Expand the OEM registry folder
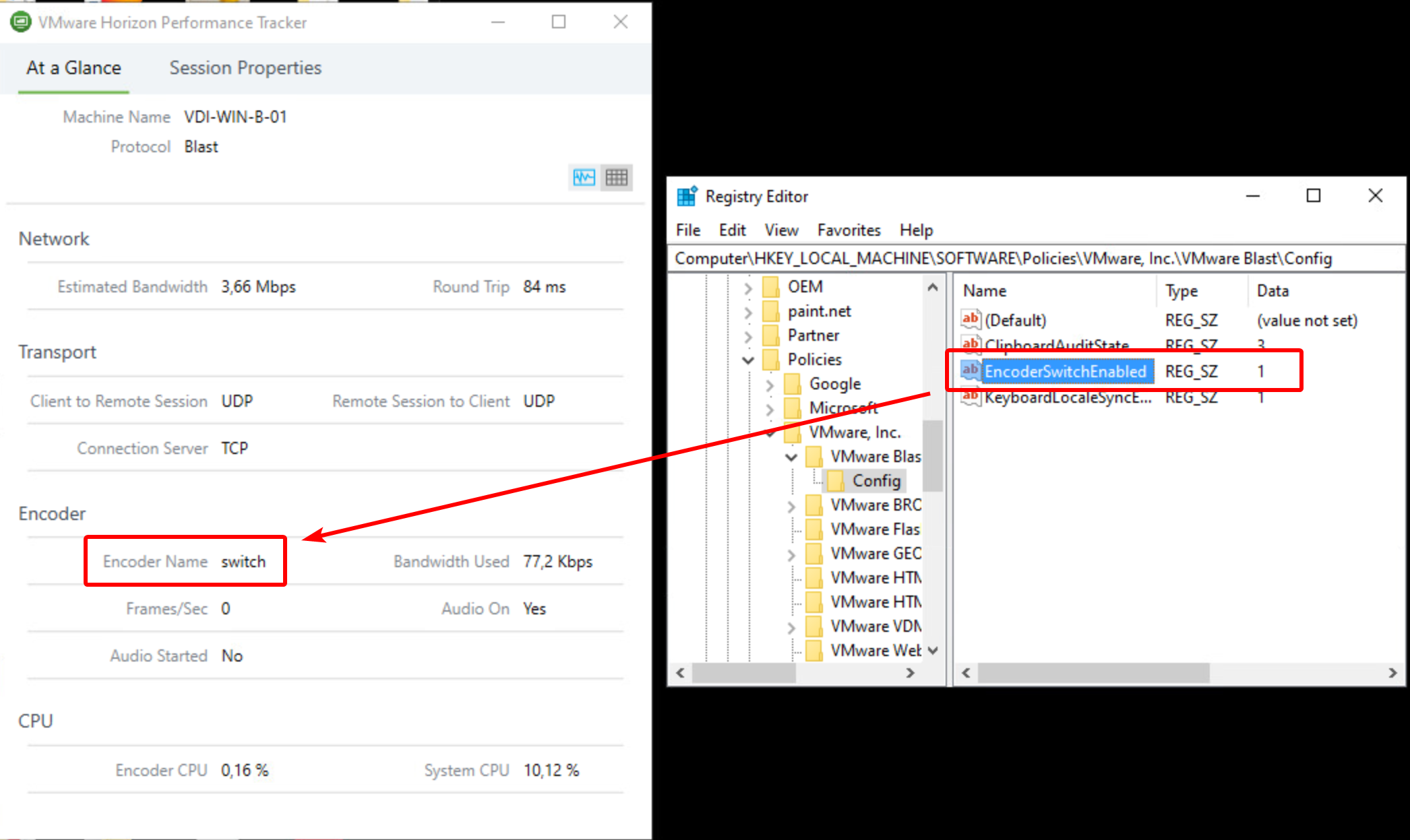The height and width of the screenshot is (840, 1410). (748, 286)
